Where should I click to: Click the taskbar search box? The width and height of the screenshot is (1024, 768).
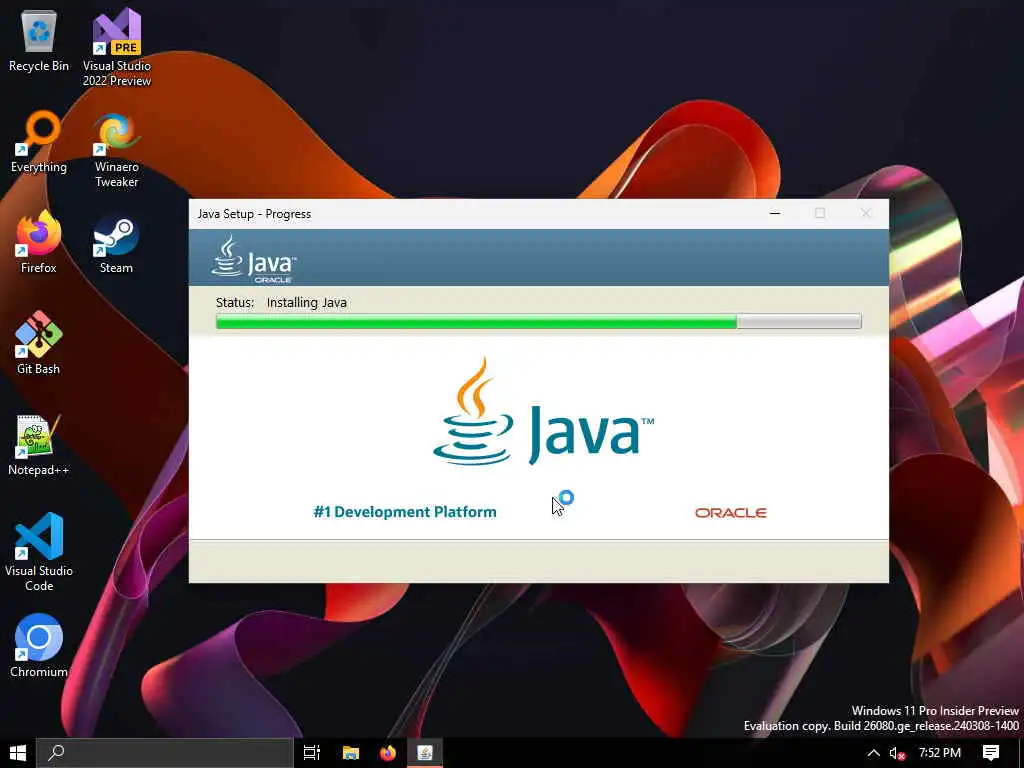point(165,753)
